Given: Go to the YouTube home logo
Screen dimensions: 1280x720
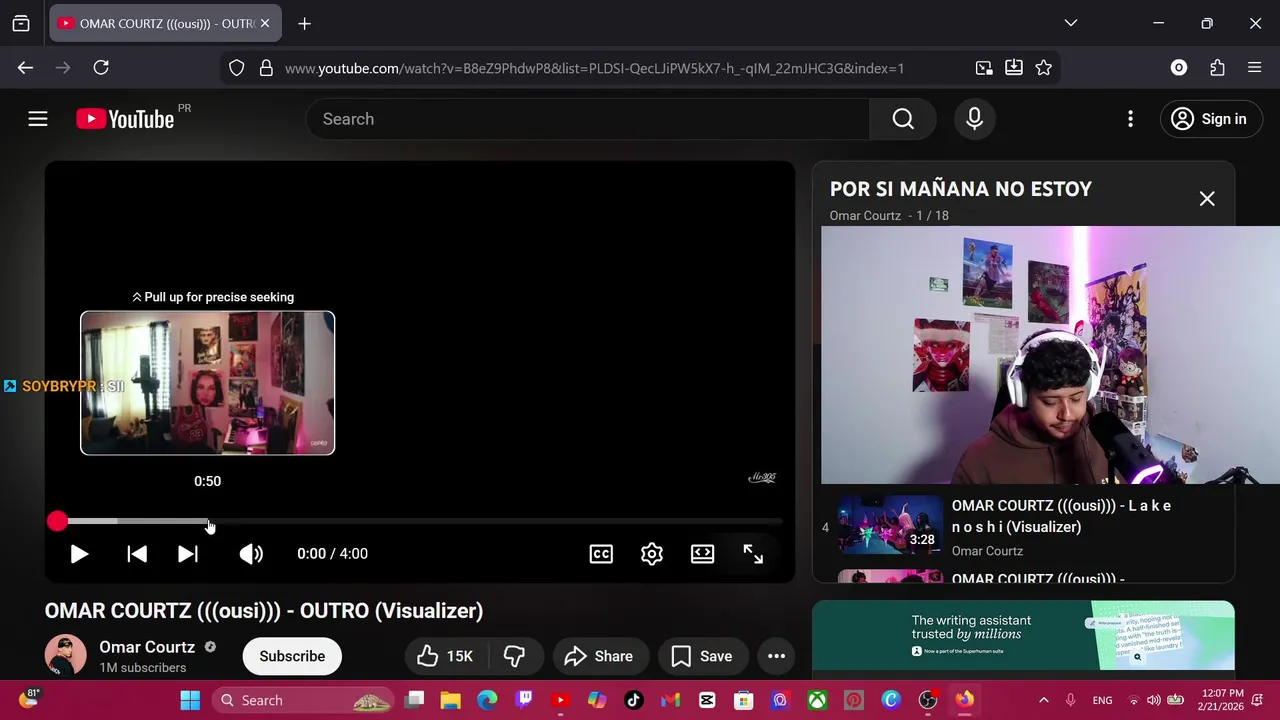Looking at the screenshot, I should point(125,119).
